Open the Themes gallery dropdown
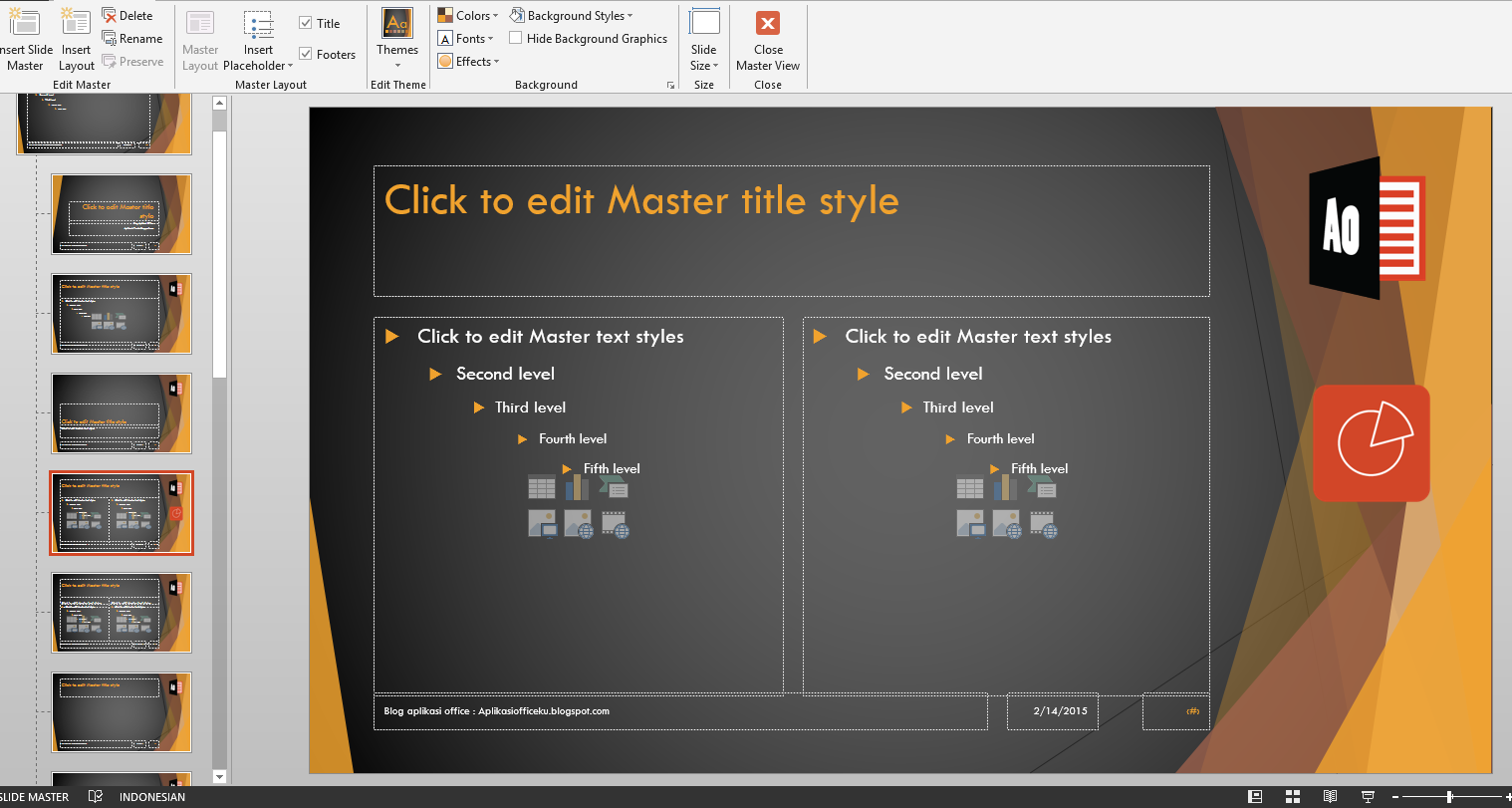This screenshot has height=808, width=1512. pyautogui.click(x=397, y=40)
